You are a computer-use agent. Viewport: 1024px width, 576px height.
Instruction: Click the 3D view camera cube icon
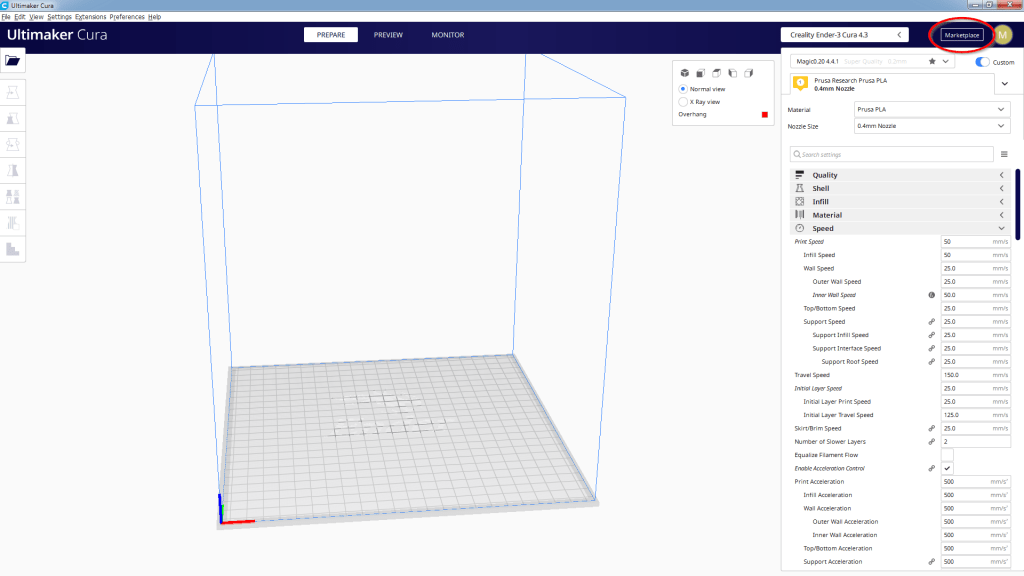[x=684, y=73]
